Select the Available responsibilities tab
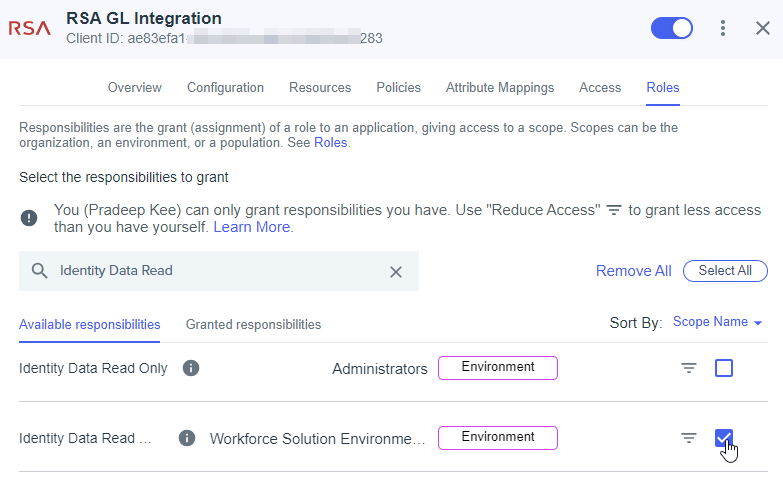 click(x=89, y=325)
